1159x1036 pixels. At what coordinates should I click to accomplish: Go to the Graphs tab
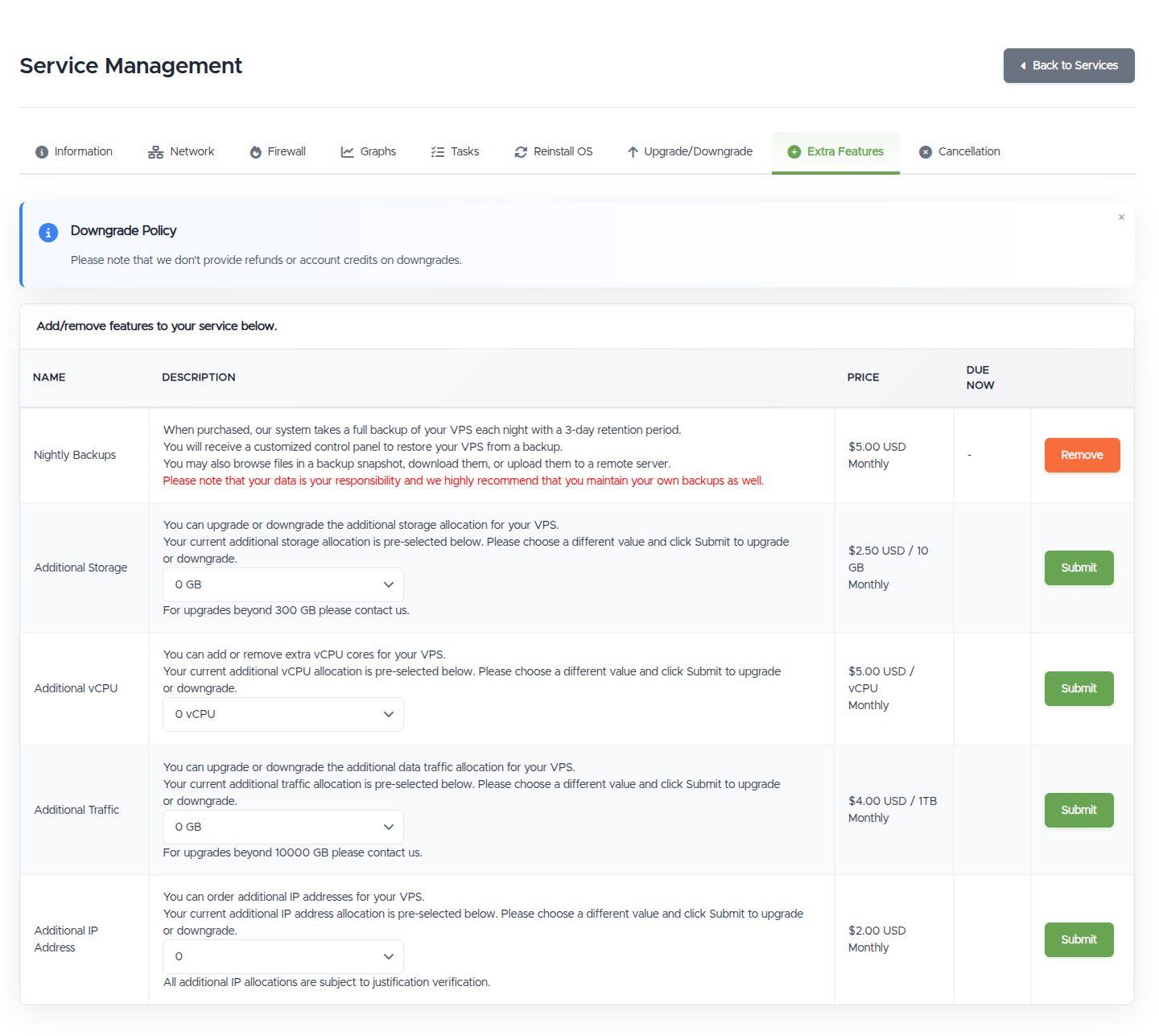tap(369, 152)
